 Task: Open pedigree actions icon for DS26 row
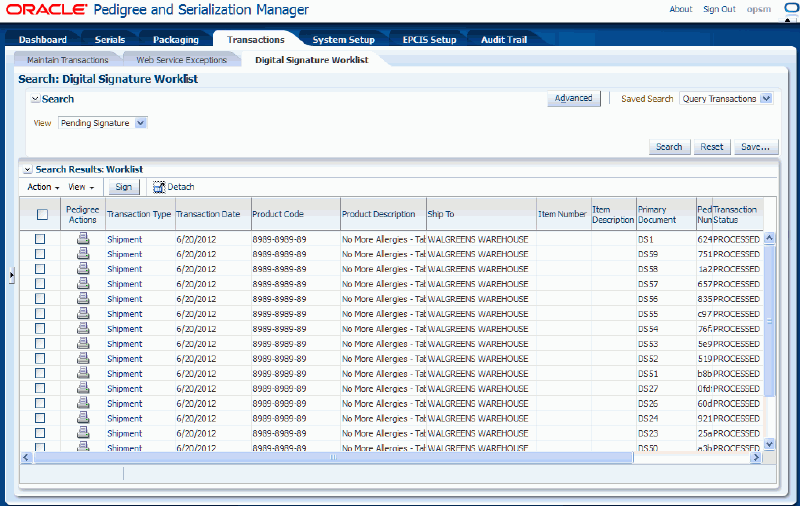click(x=83, y=402)
